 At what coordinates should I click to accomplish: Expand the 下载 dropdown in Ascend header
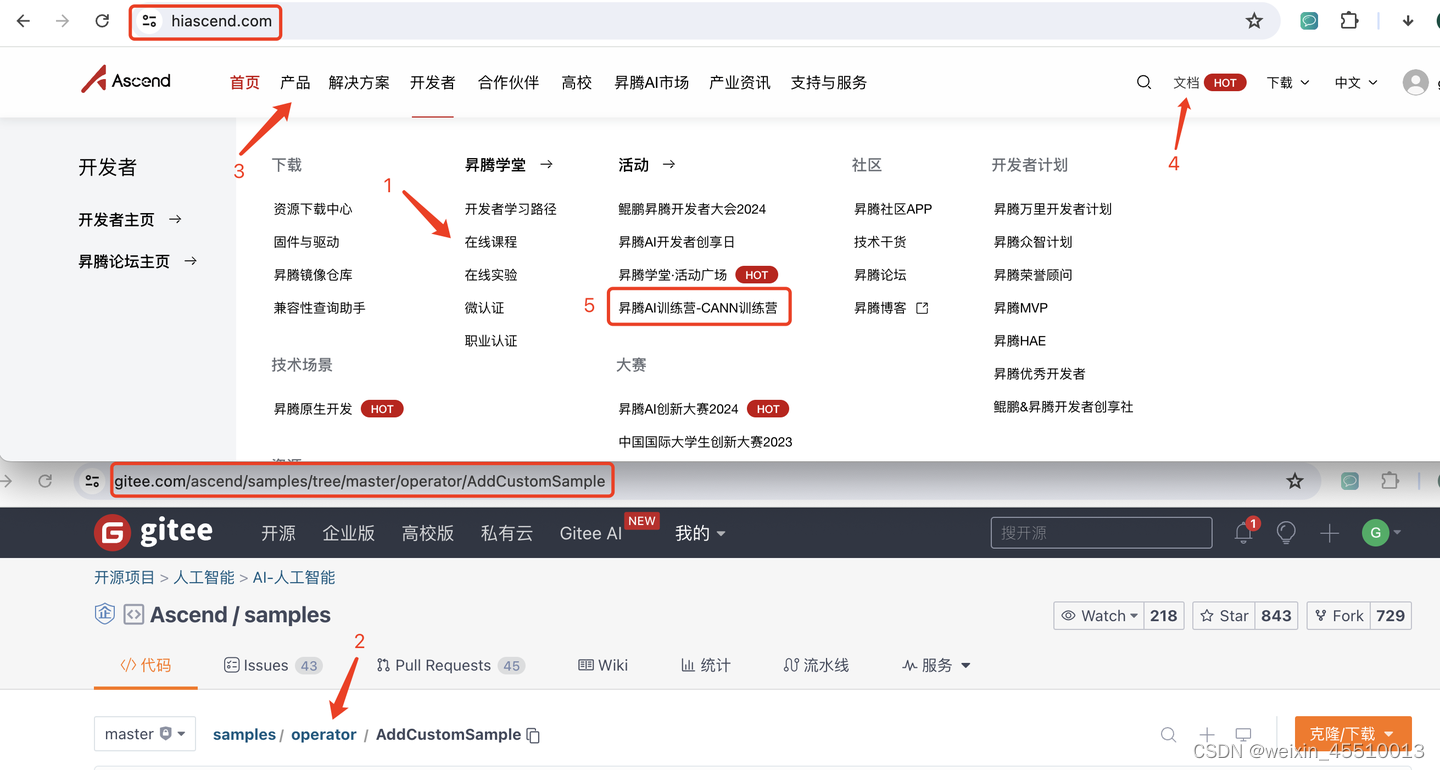pos(1288,83)
